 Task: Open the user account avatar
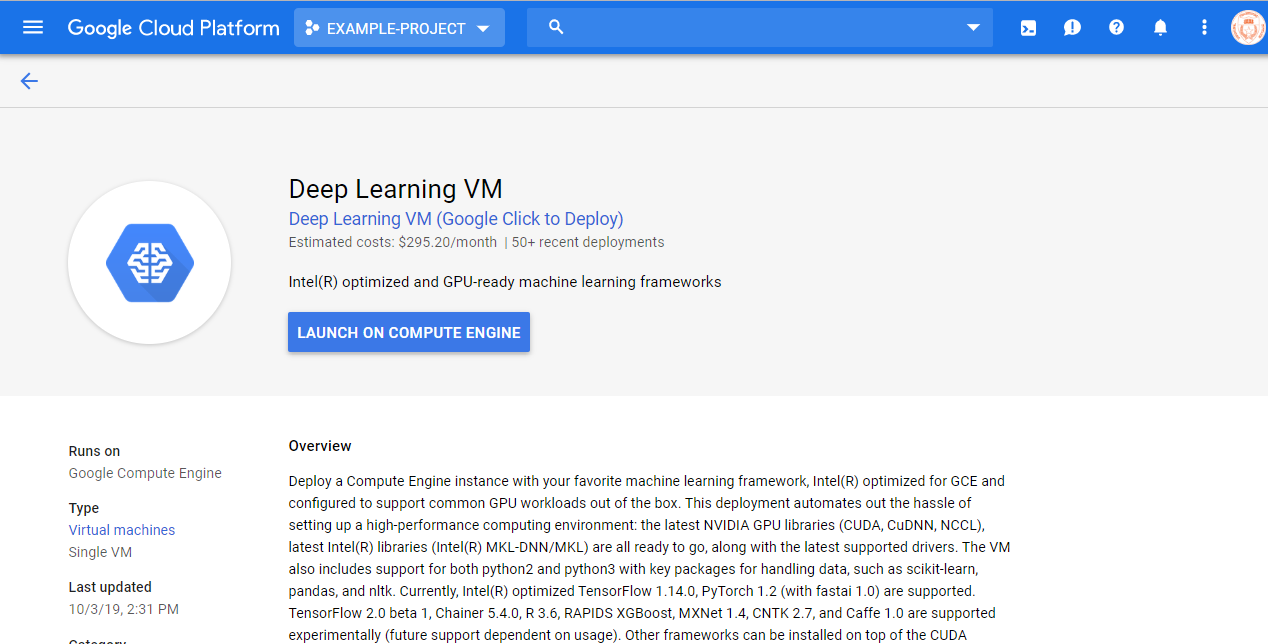pos(1248,28)
